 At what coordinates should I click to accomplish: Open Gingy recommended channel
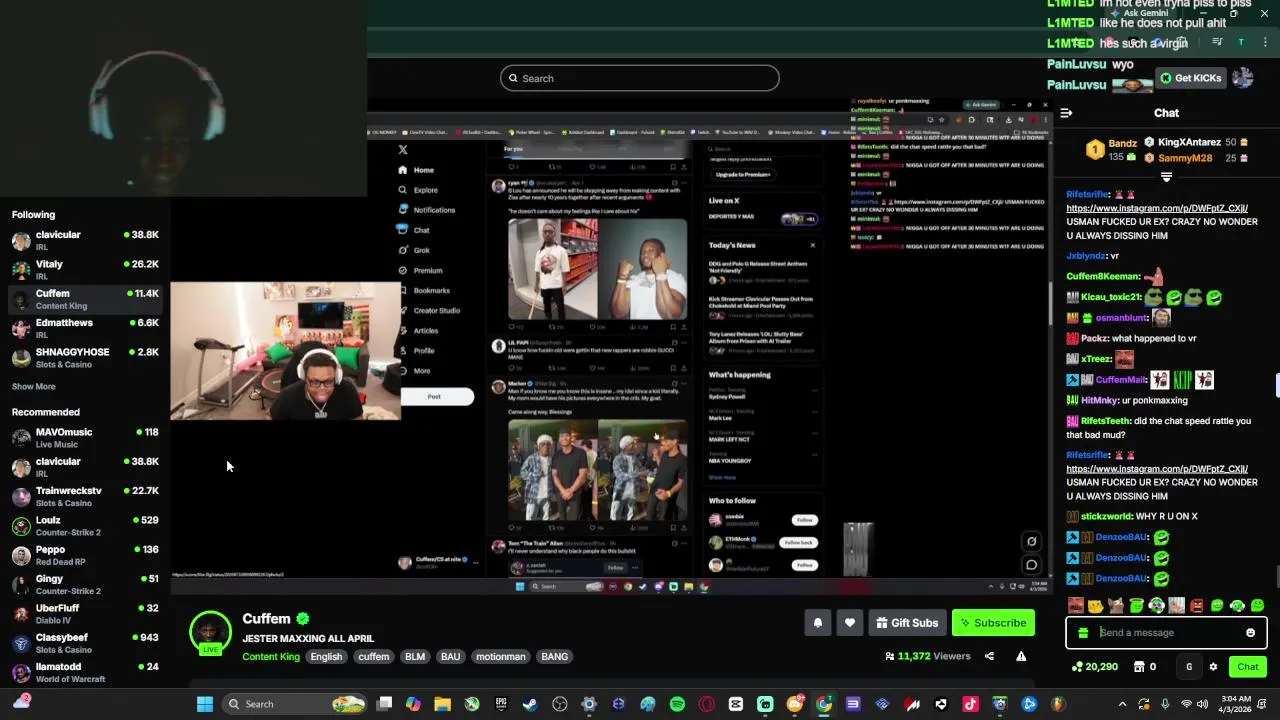coord(85,584)
